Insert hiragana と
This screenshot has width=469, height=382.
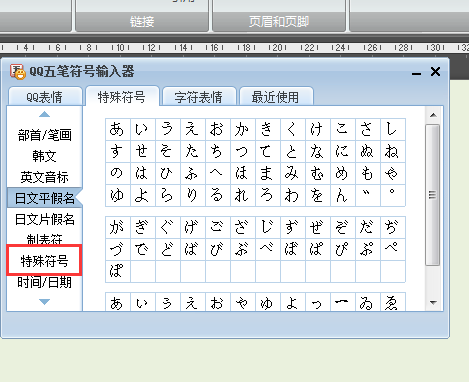click(293, 151)
